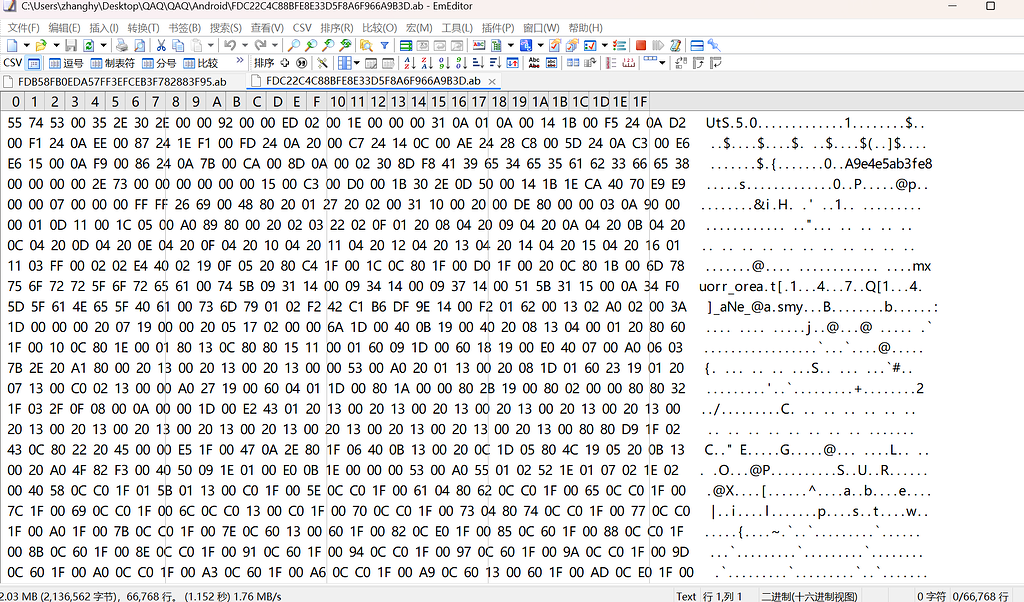The image size is (1024, 602).
Task: Click the Save icon in toolbar
Action: point(71,45)
